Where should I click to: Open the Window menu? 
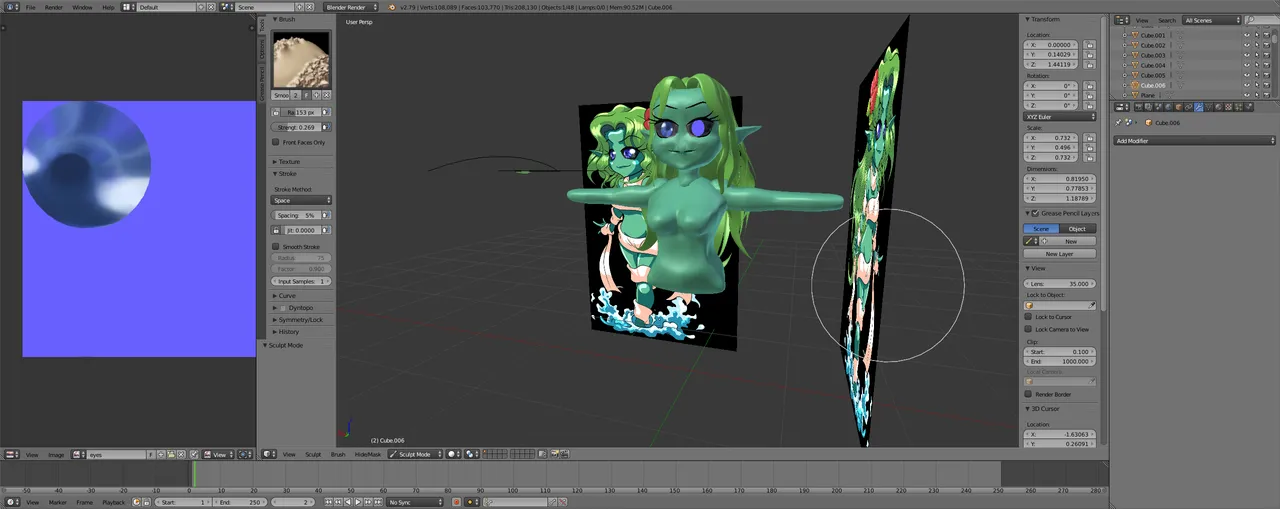click(x=82, y=7)
